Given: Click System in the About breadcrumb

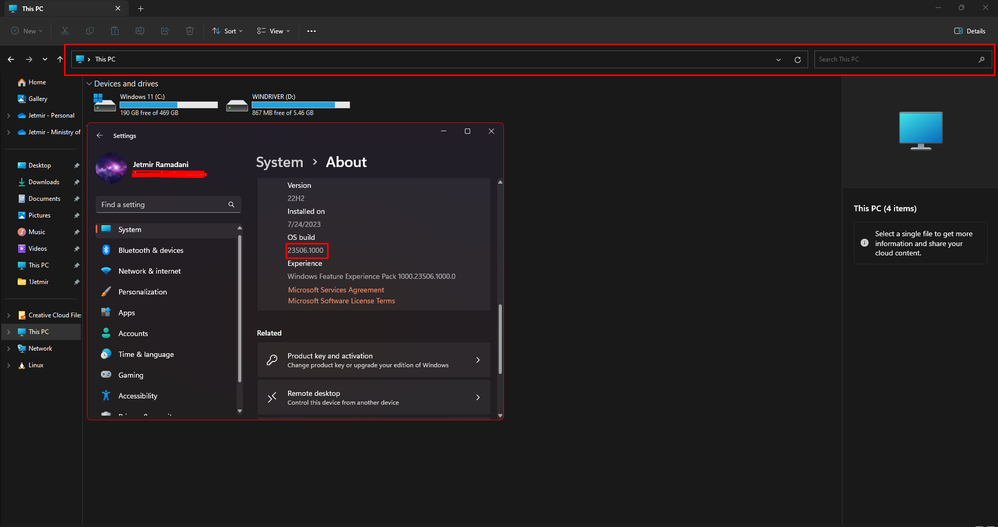Looking at the screenshot, I should click(x=279, y=162).
